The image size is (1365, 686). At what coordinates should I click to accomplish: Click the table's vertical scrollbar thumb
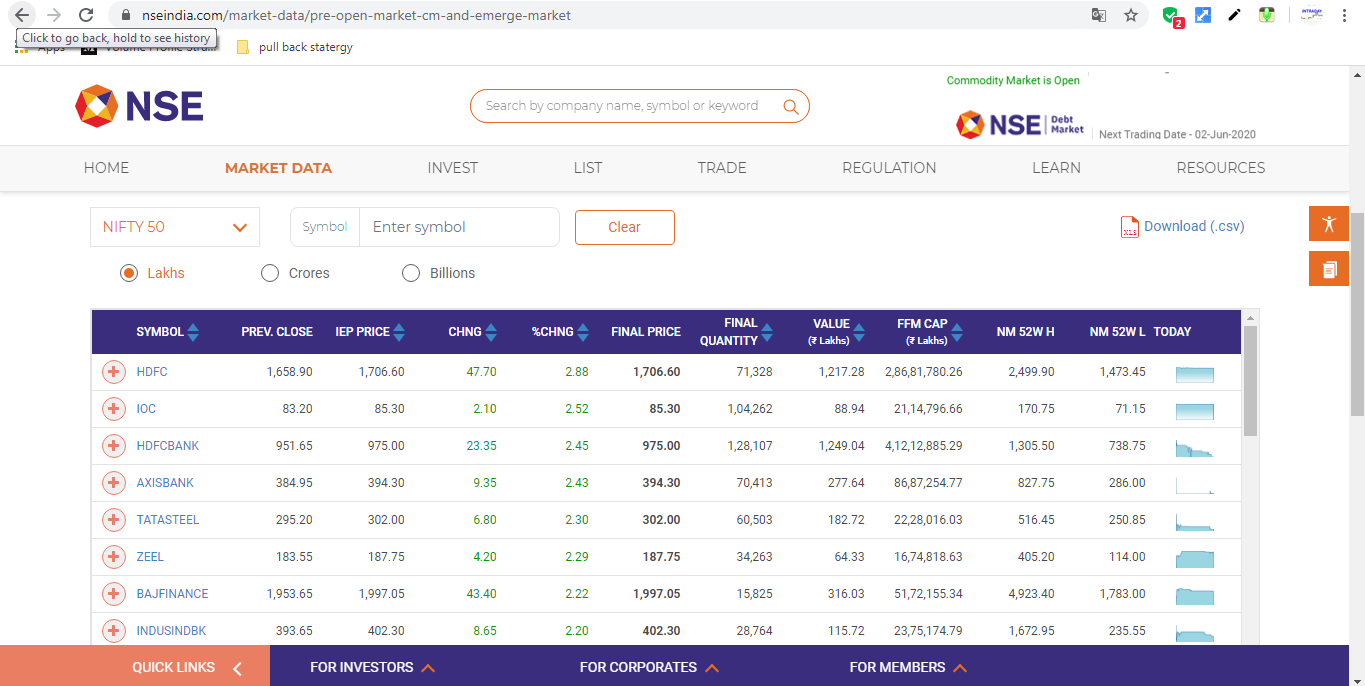(x=1250, y=381)
